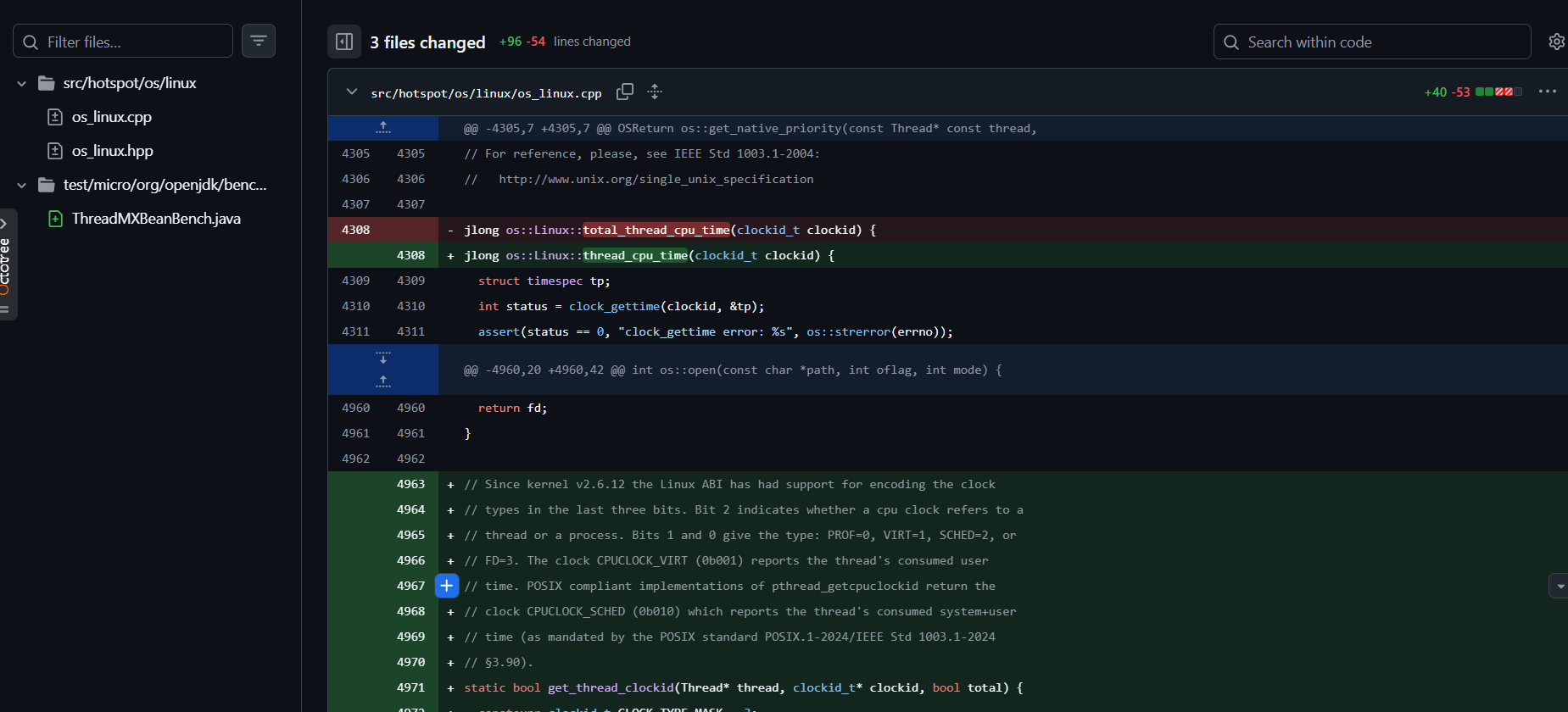
Task: Collapse the os_linux.cpp diff
Action: tap(351, 92)
